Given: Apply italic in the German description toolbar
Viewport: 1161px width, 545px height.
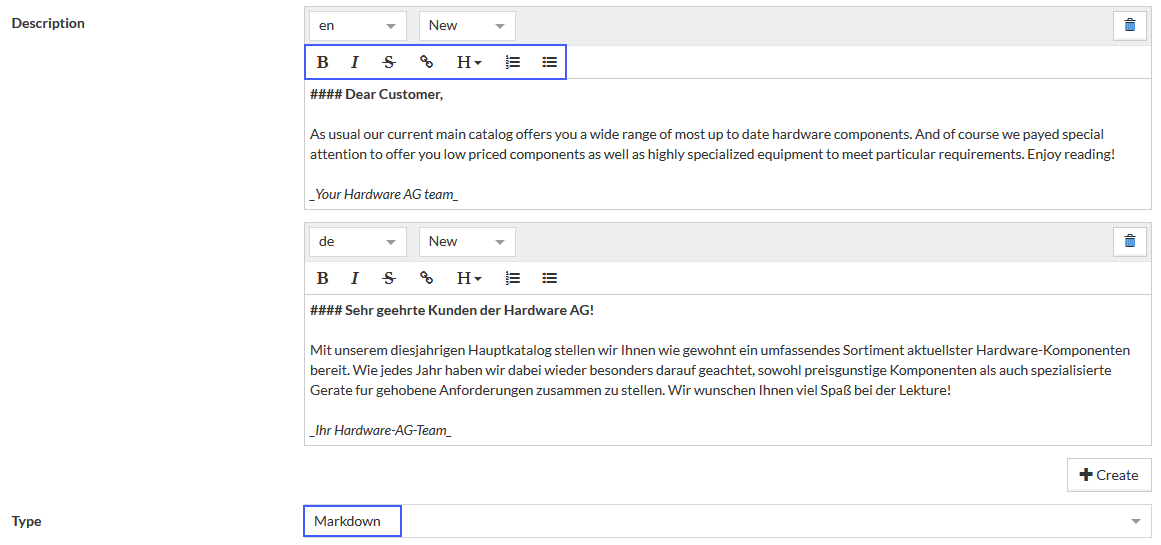Looking at the screenshot, I should point(355,278).
